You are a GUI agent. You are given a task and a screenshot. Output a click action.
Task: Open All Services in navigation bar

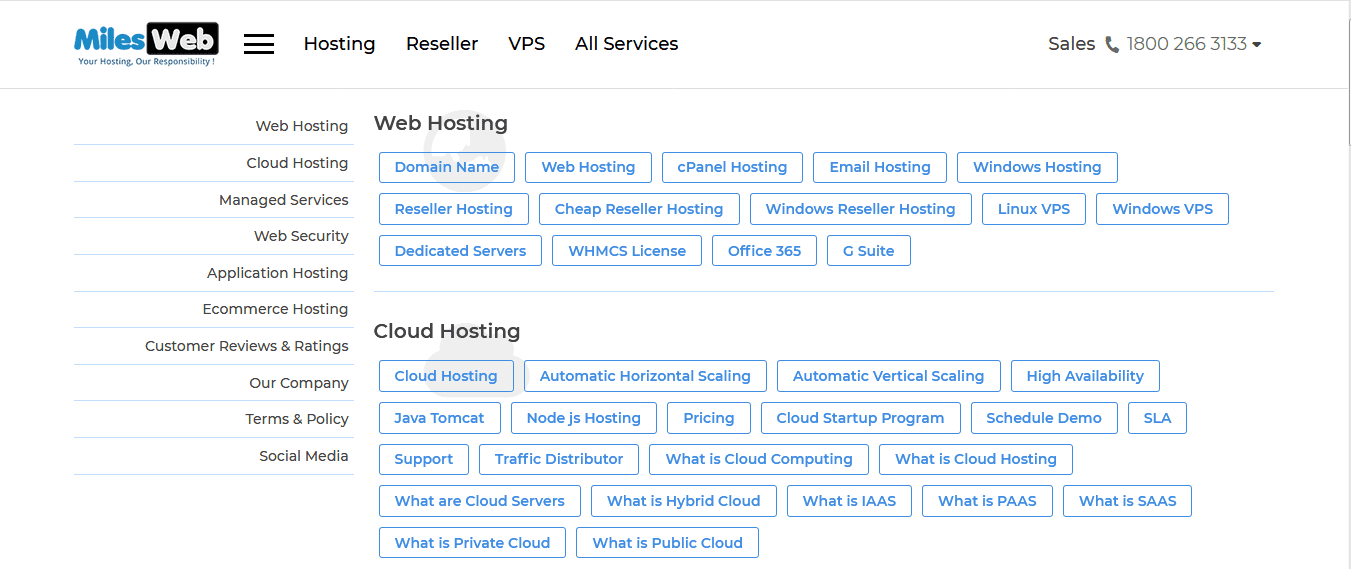(627, 44)
